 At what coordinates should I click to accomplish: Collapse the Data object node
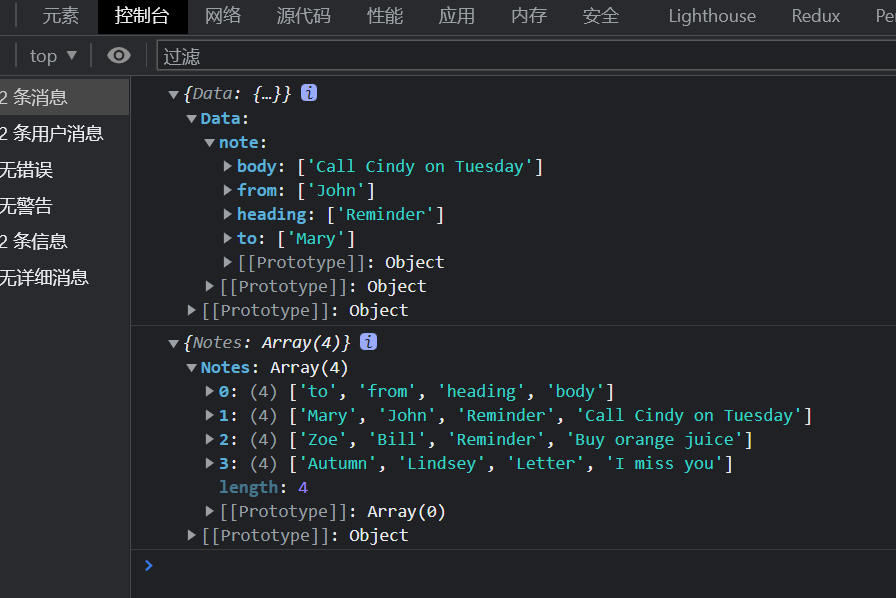pos(192,119)
